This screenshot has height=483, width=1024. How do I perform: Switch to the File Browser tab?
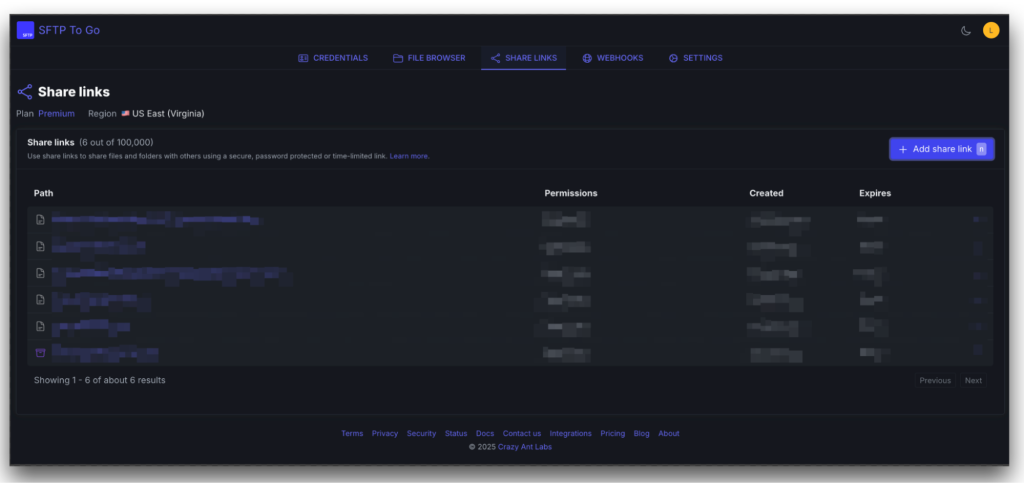coord(429,58)
